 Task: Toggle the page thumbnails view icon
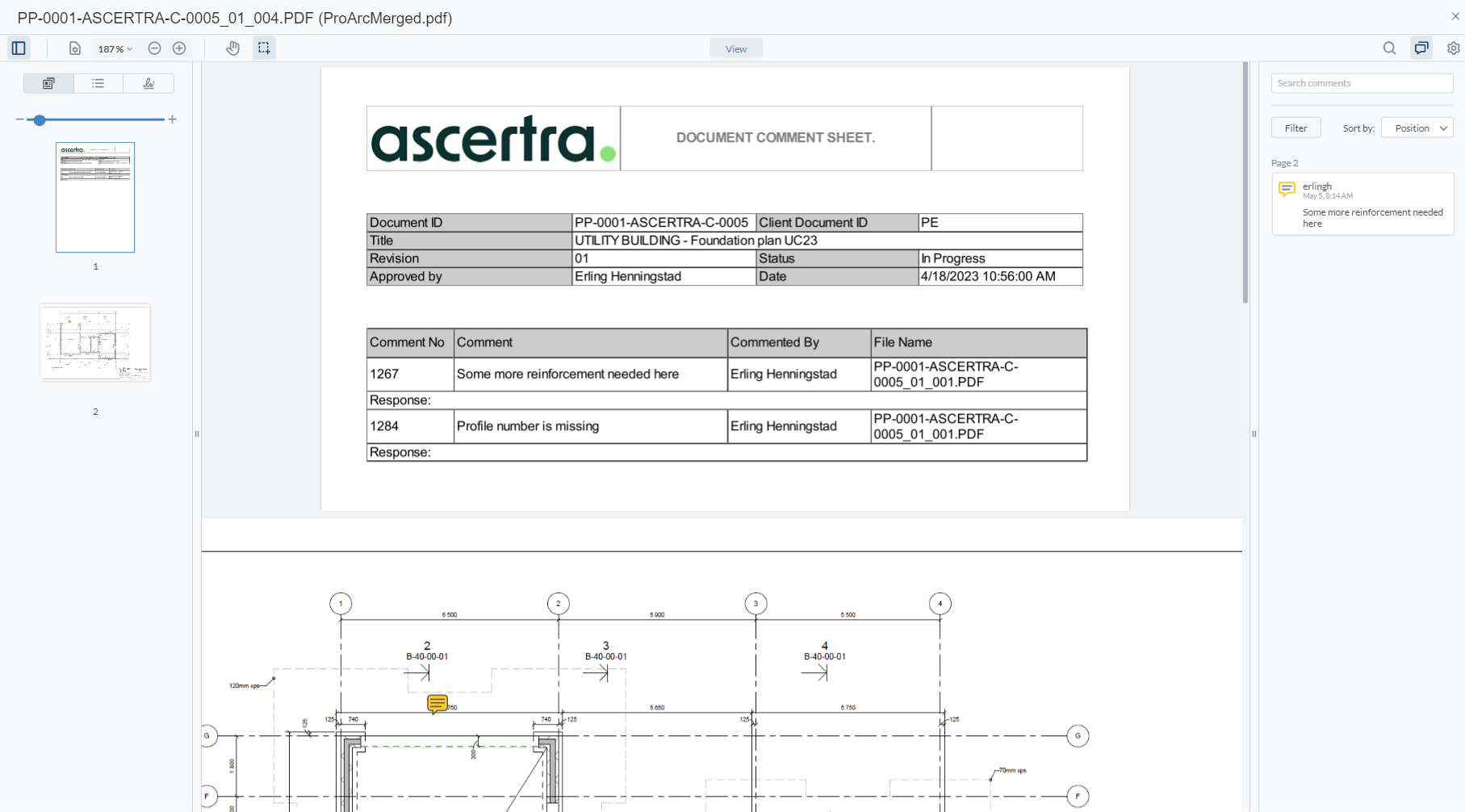tap(48, 82)
